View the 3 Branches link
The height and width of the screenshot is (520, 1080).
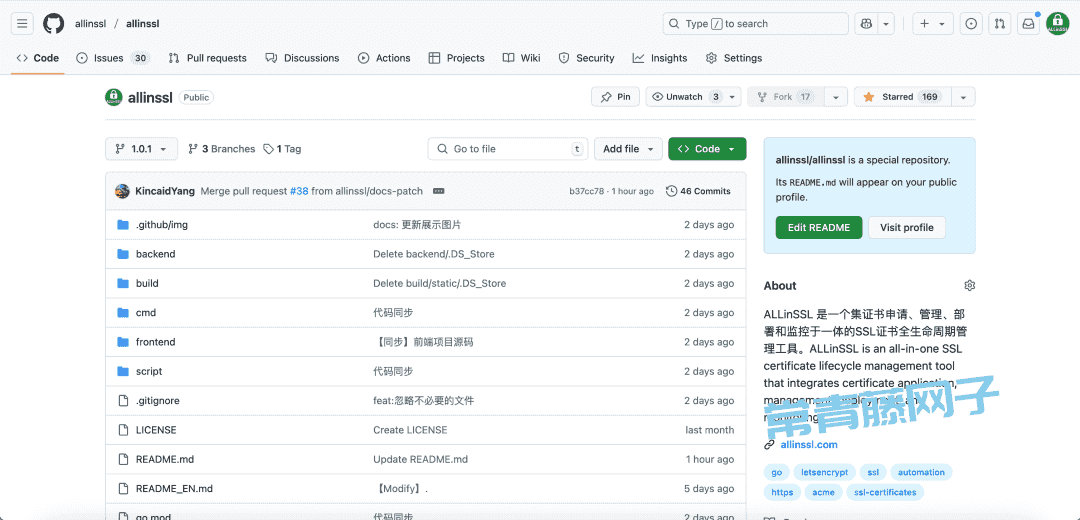[x=221, y=149]
